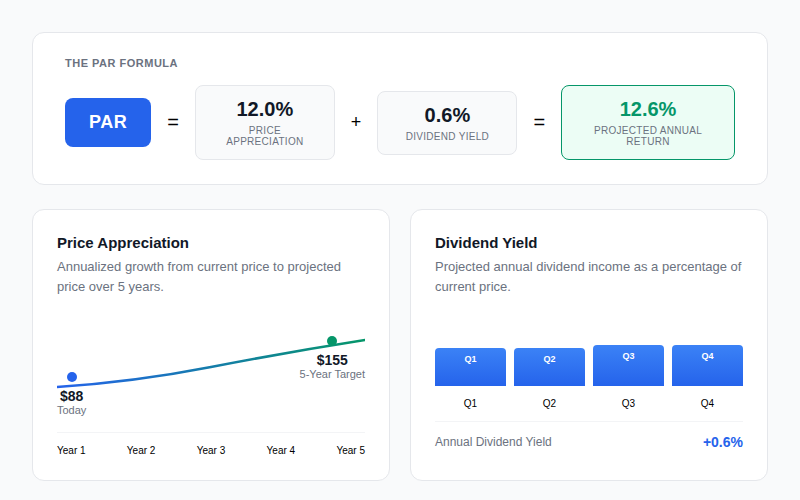800x500 pixels.
Task: Click THE PAR FORMULA section title
Action: (x=121, y=63)
